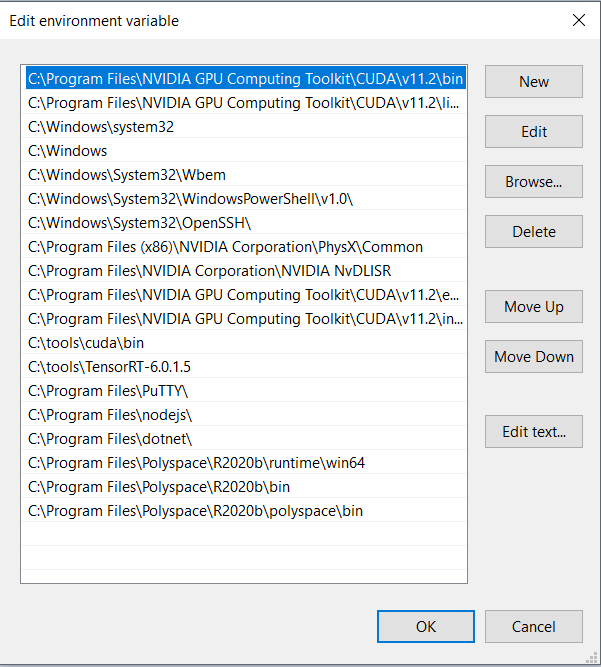This screenshot has width=601, height=667.
Task: Open Edit text... view
Action: pyautogui.click(x=533, y=432)
